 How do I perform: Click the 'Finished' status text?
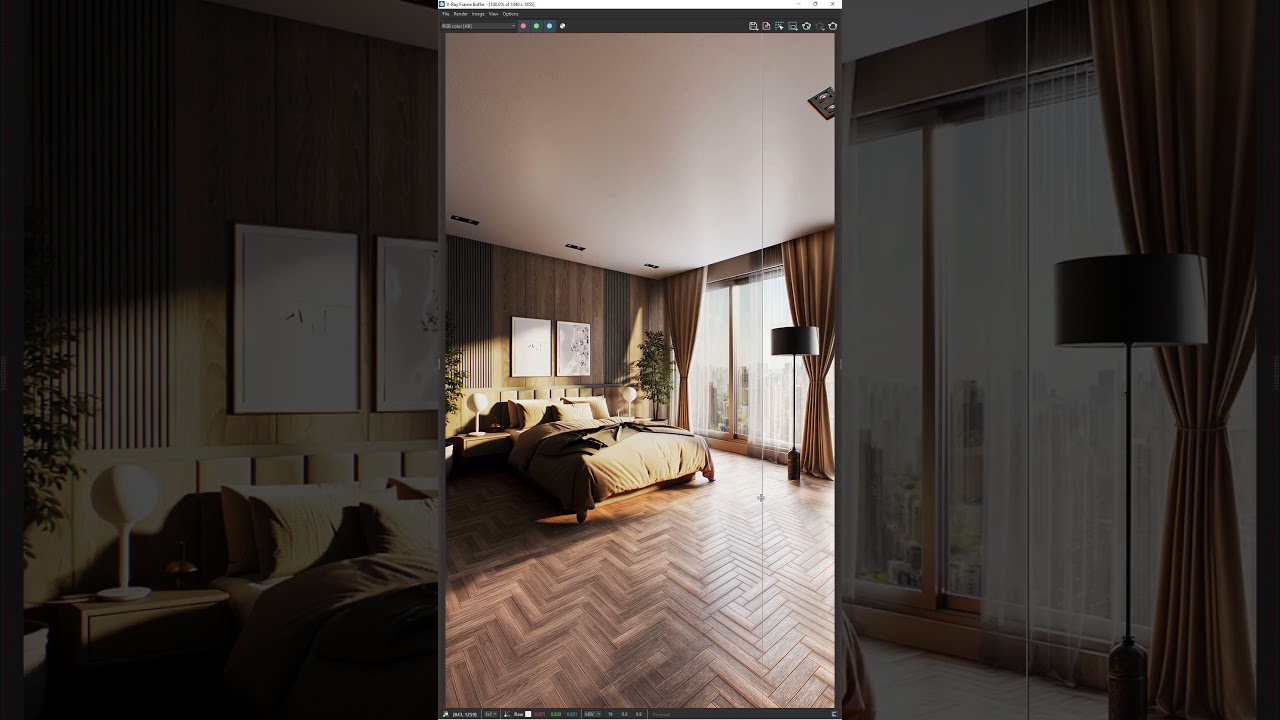tap(661, 714)
